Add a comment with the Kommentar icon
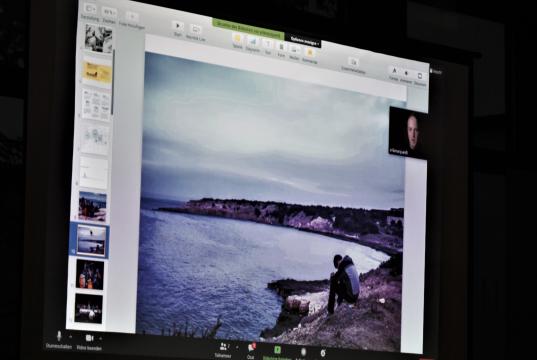Viewport: 537px width, 360px height. pos(310,55)
